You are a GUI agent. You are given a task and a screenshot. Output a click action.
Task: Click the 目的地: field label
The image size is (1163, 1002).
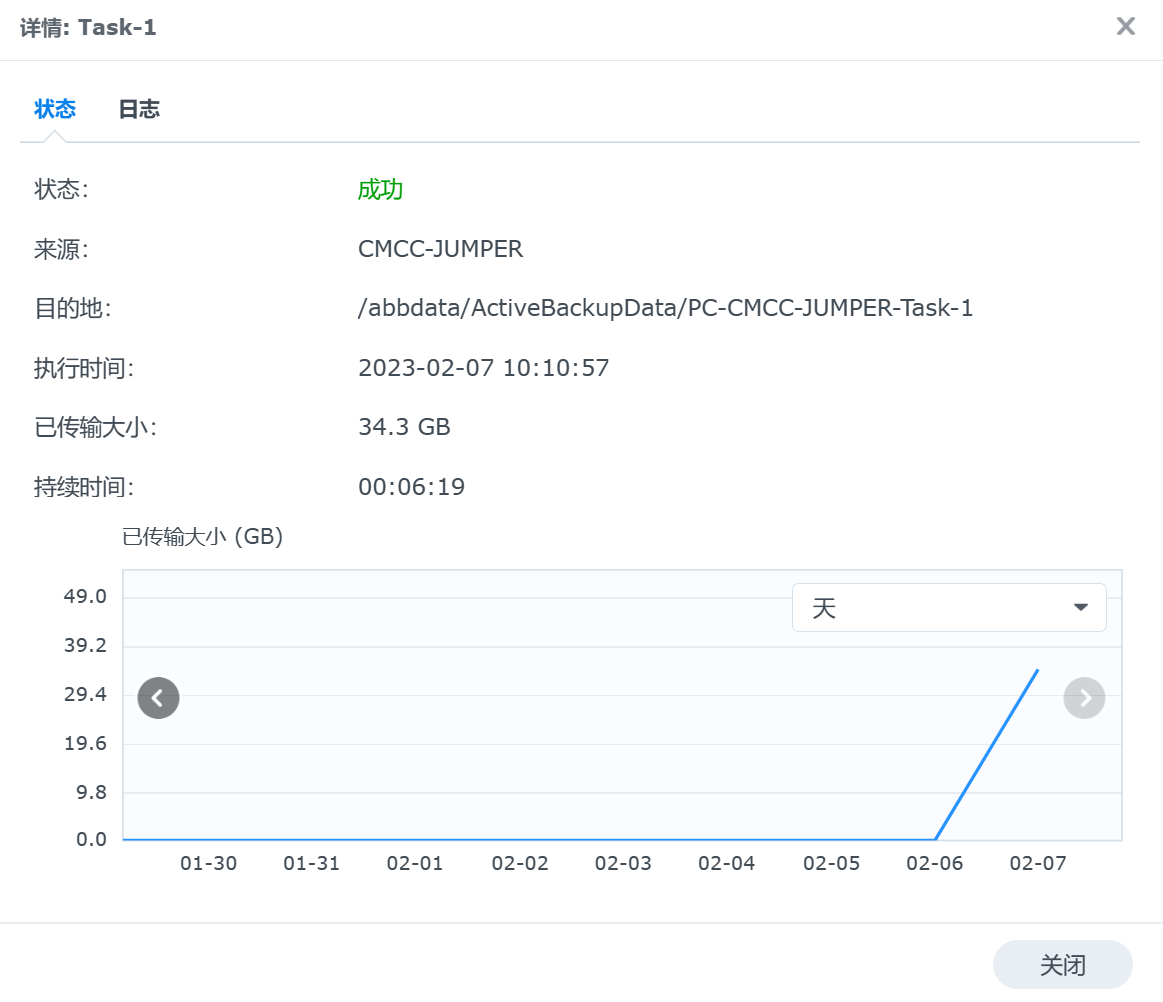[73, 308]
